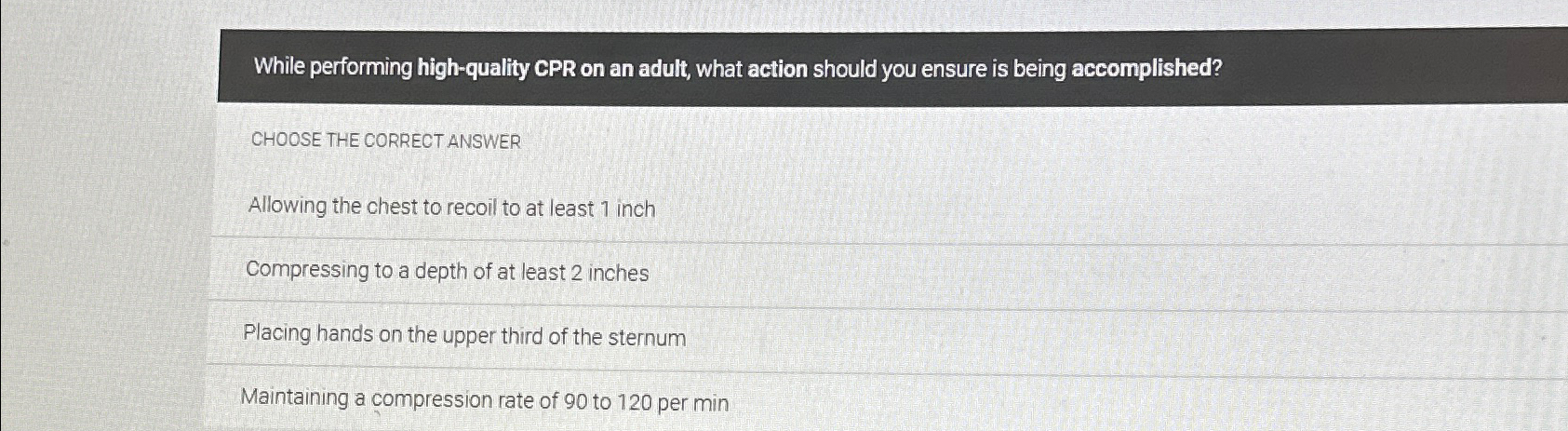Viewport: 1568px width, 431px height.
Task: Click the empty row area right of '2 inches'
Action: click(1107, 273)
